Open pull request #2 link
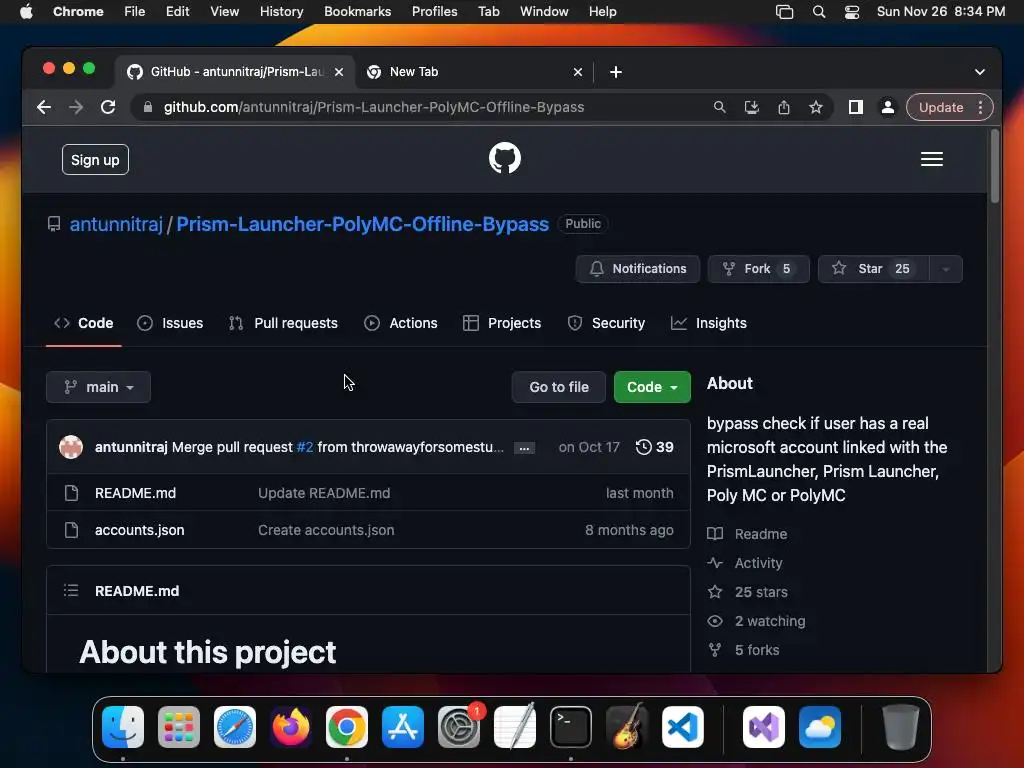This screenshot has height=768, width=1024. click(305, 447)
